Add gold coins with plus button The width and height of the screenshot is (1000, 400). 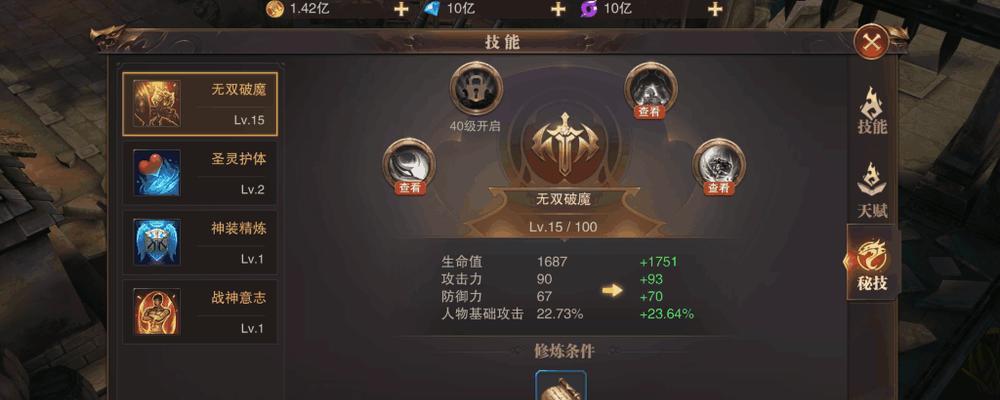point(401,9)
